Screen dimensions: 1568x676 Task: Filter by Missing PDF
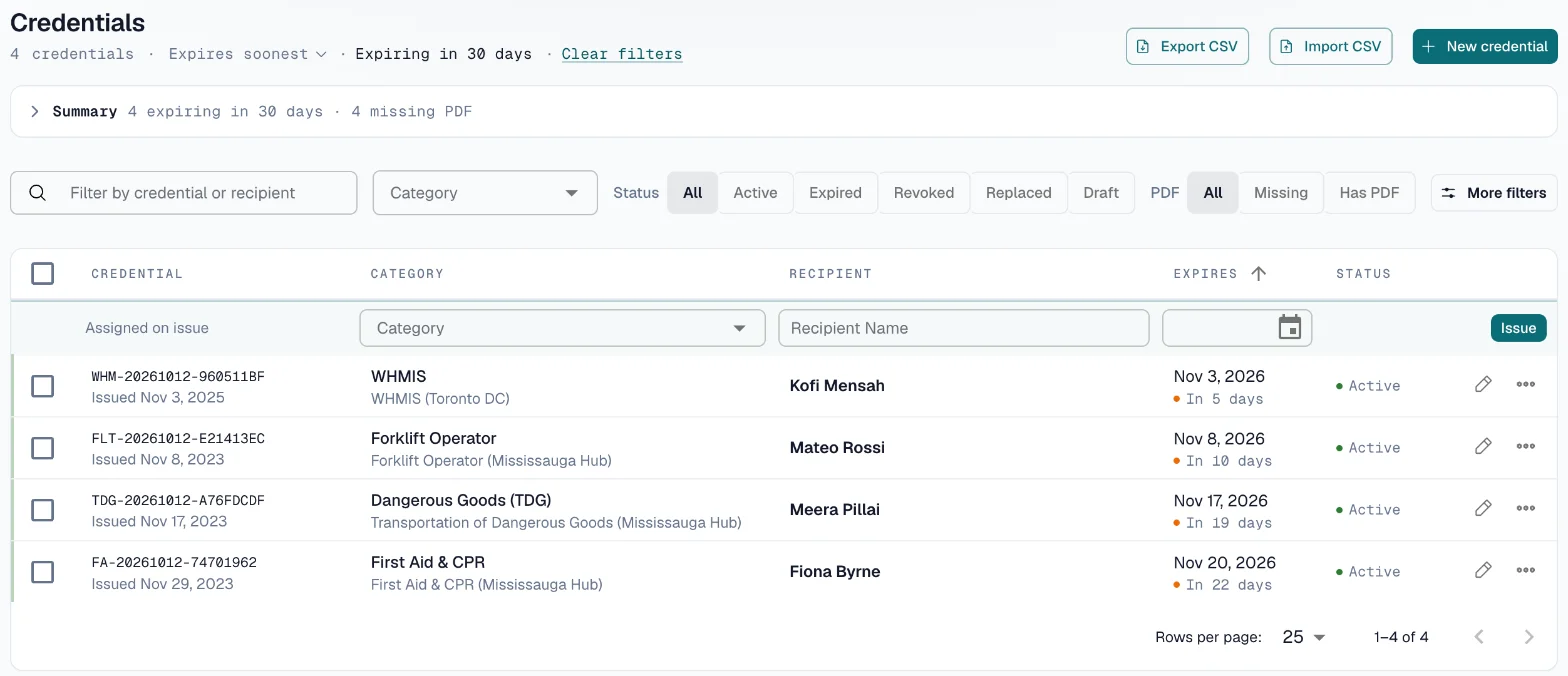coord(1281,193)
